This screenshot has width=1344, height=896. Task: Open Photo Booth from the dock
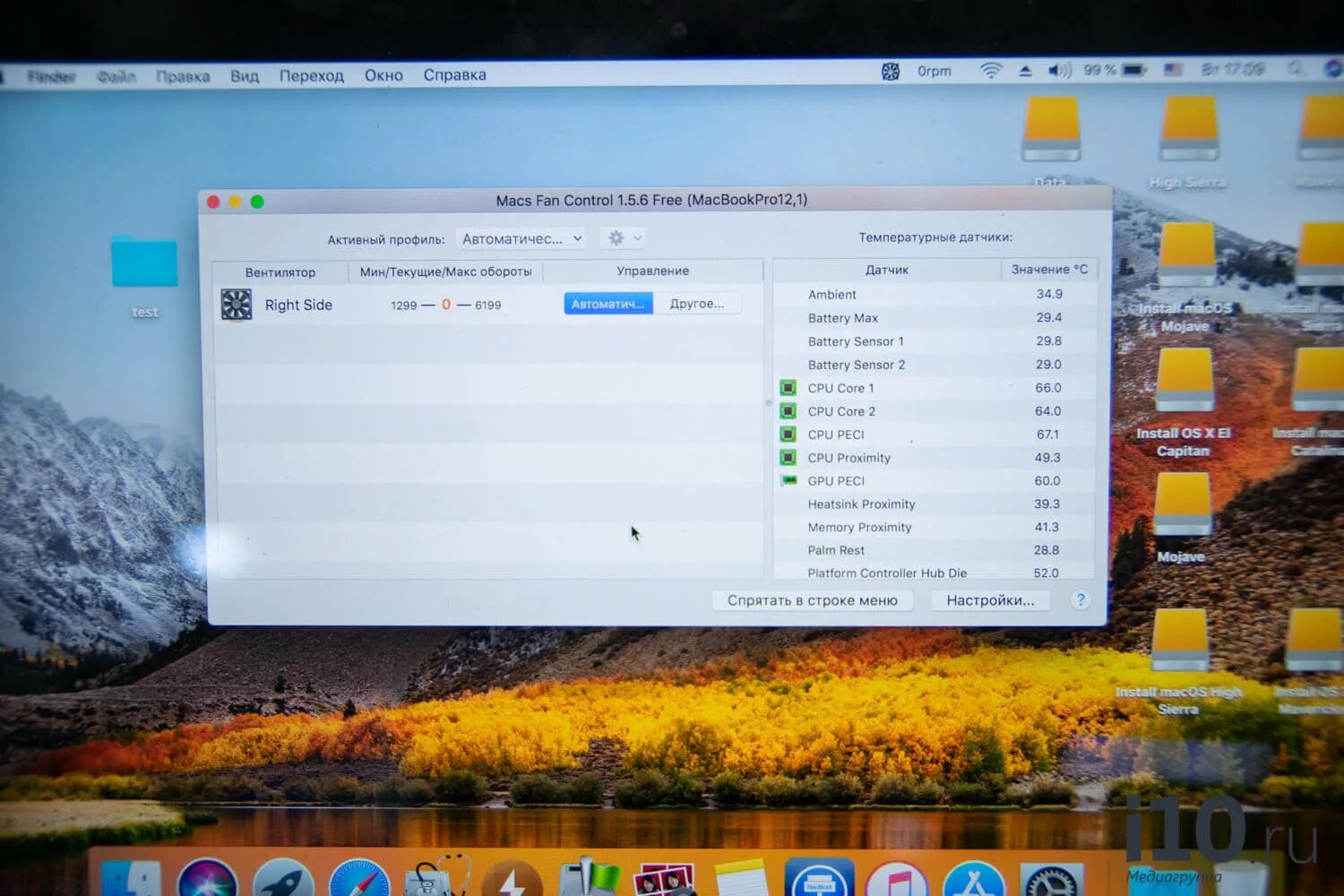[x=663, y=880]
